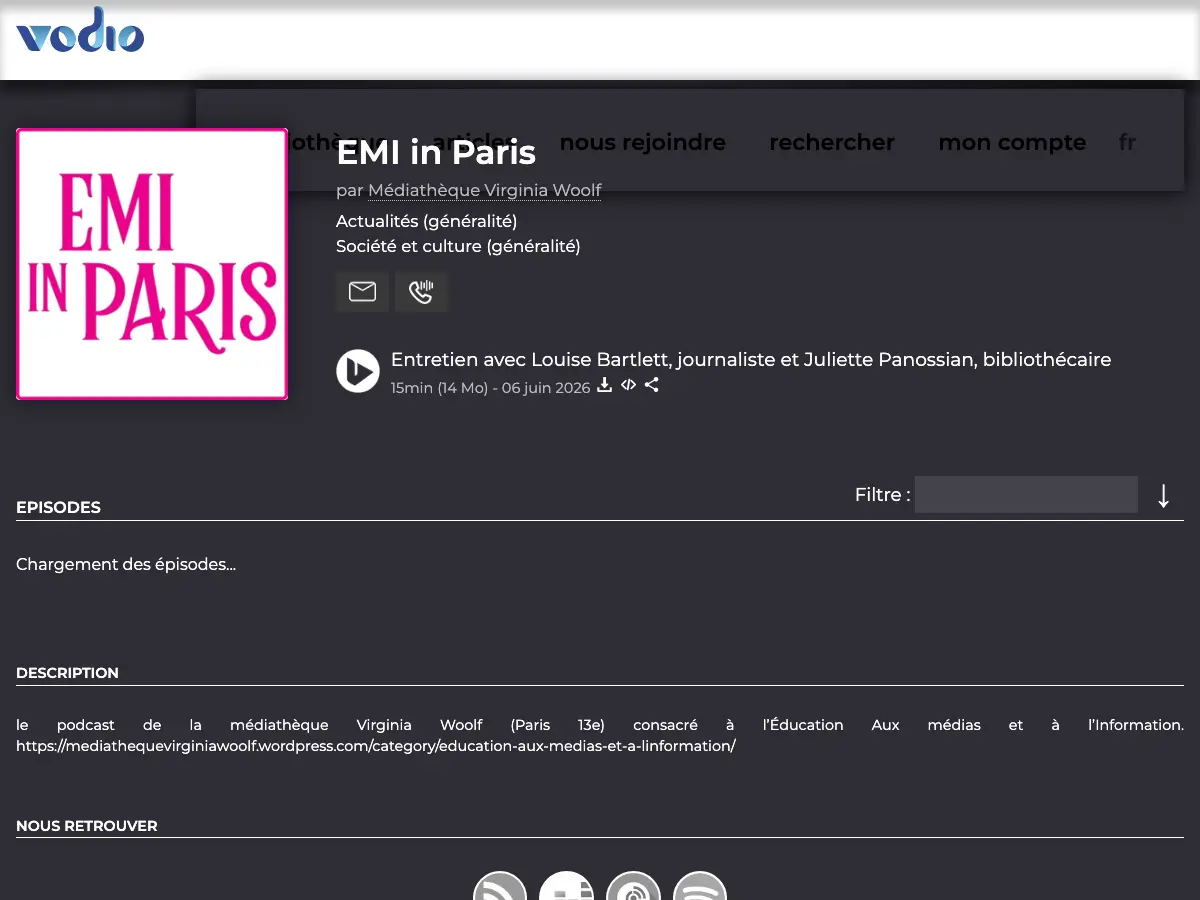Go home via the Vodio logo
1200x900 pixels.
coord(80,30)
